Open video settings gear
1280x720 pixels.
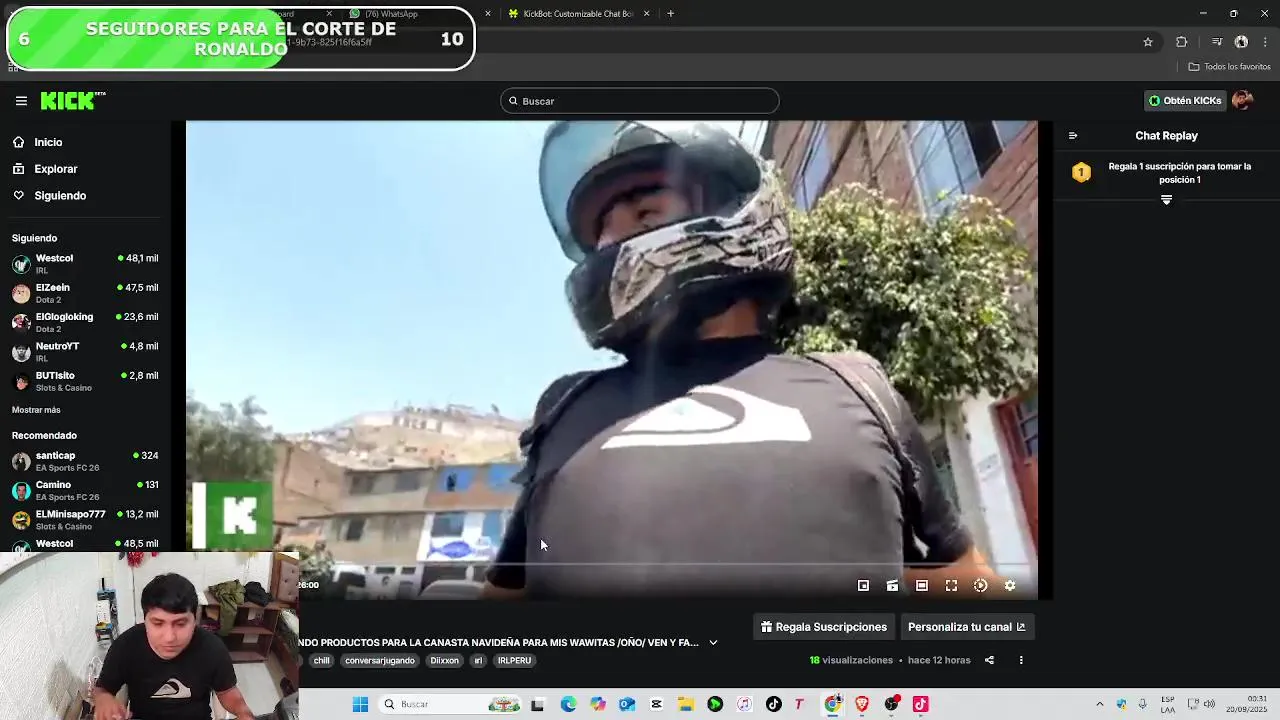click(x=1010, y=586)
